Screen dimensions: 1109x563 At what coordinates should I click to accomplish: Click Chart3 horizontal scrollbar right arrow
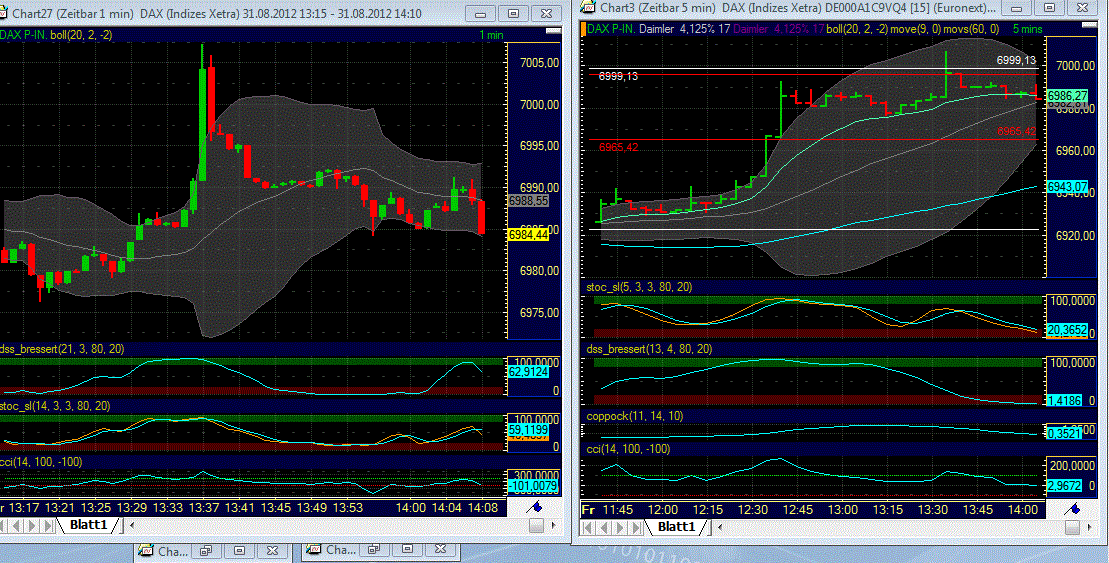coord(1090,528)
